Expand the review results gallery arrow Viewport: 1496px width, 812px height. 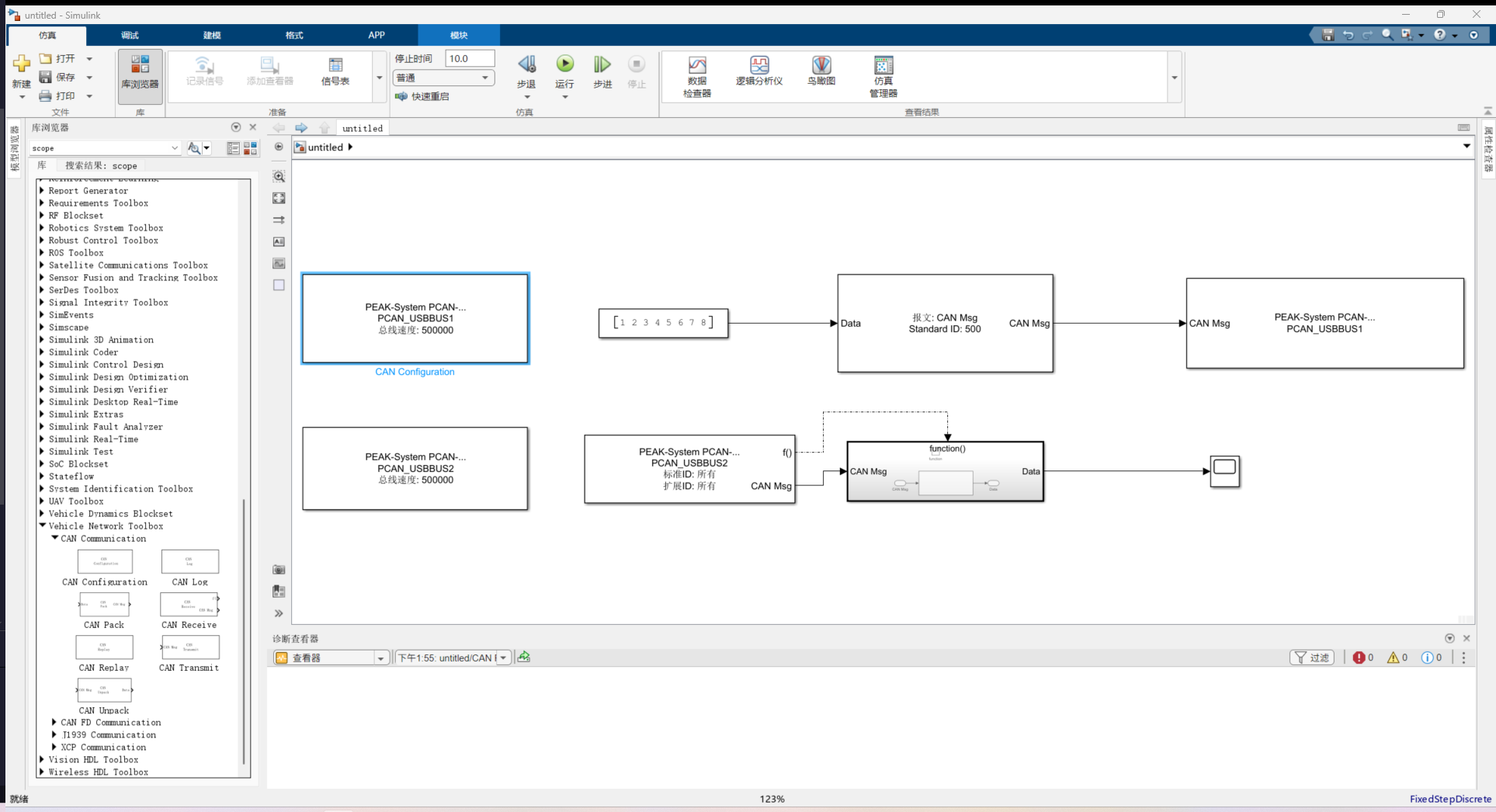point(1175,77)
